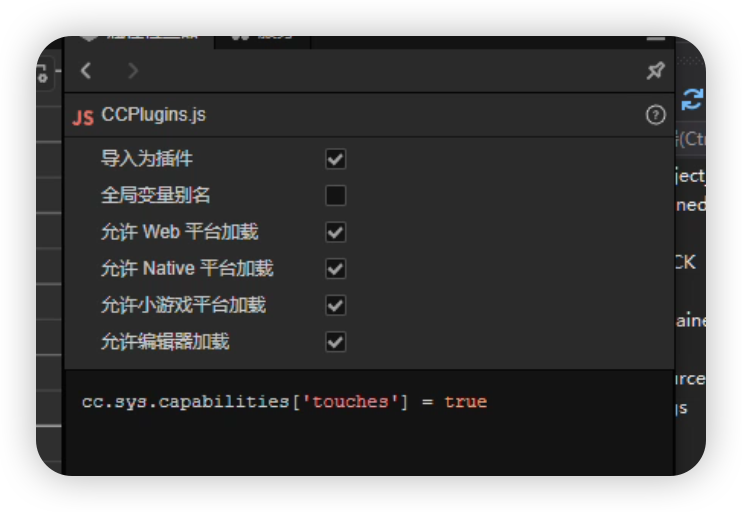Click the CCPlugins.js file name

tap(153, 115)
